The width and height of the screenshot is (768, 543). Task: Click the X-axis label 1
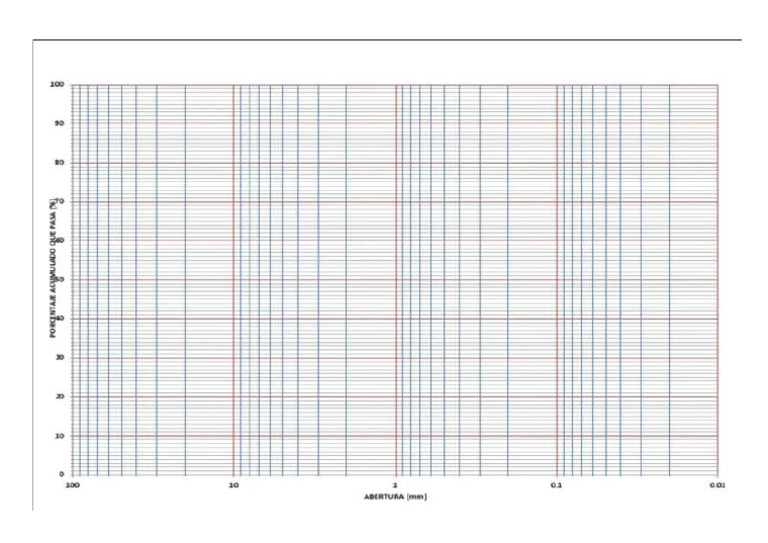(395, 485)
